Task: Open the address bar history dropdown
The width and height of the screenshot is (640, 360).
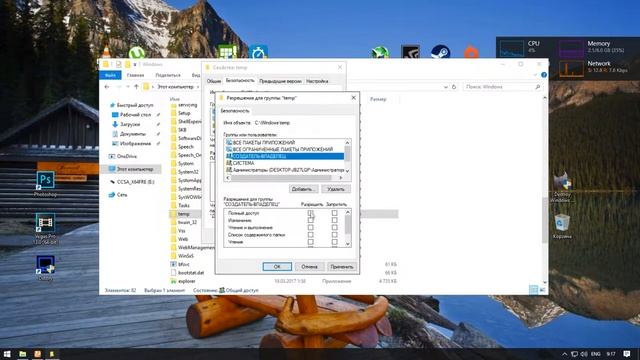Action: coord(445,87)
